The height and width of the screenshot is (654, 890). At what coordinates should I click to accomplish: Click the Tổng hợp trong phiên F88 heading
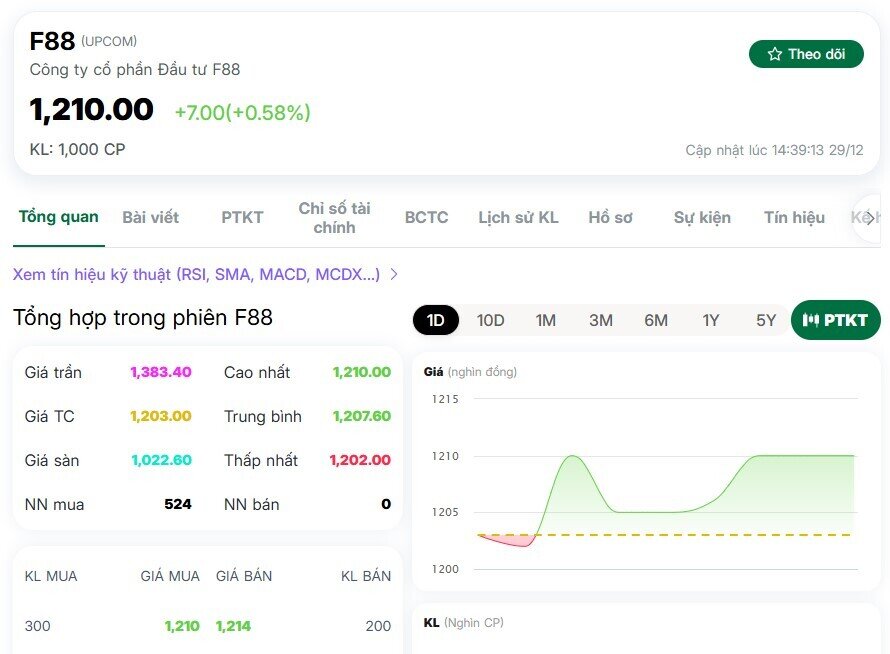[x=143, y=317]
